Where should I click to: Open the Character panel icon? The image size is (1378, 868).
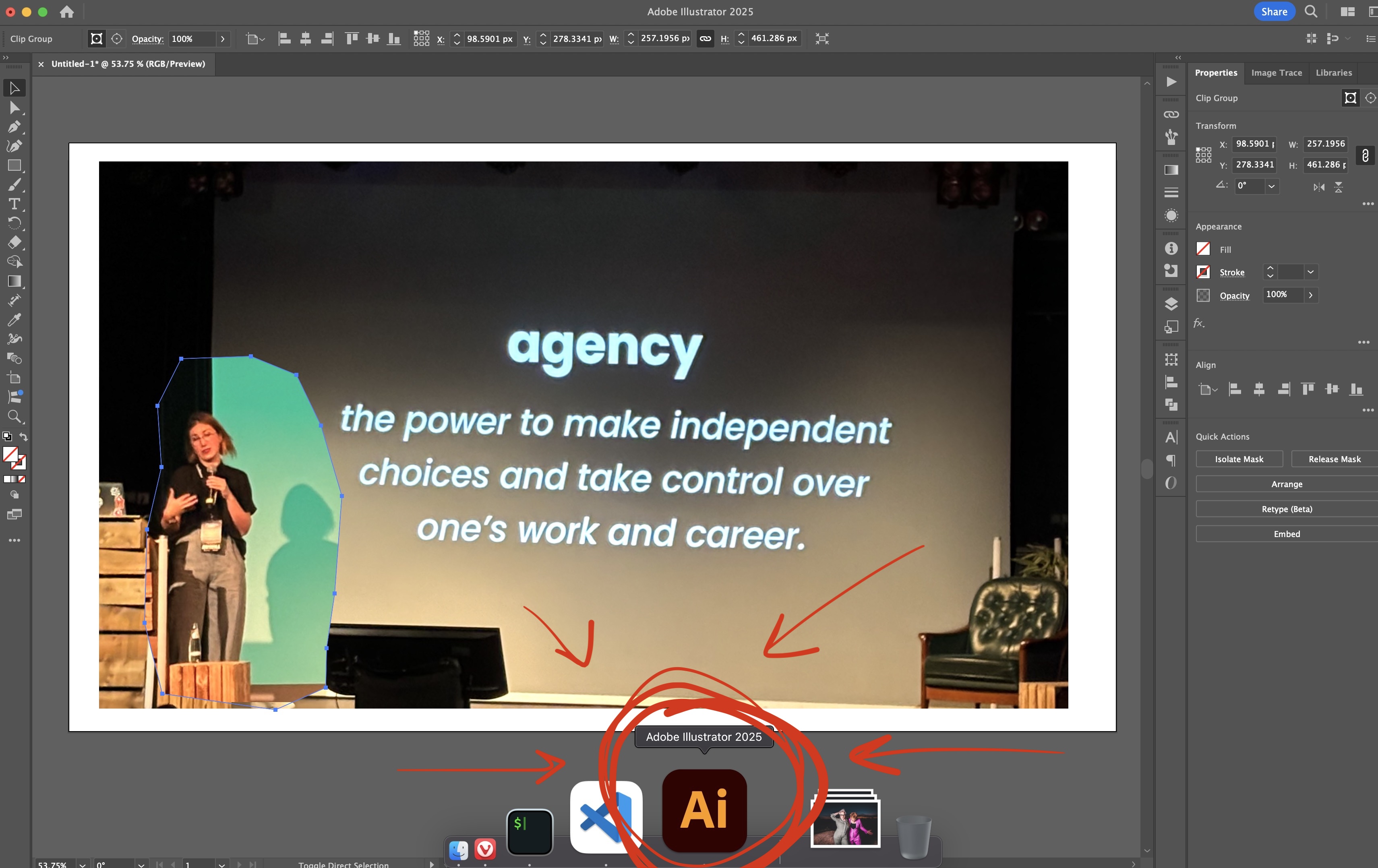coord(1171,438)
